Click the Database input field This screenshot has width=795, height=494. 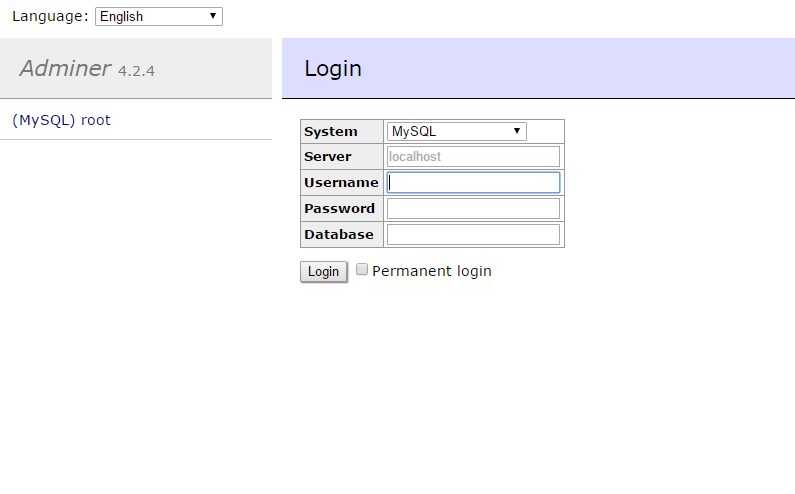pos(473,234)
